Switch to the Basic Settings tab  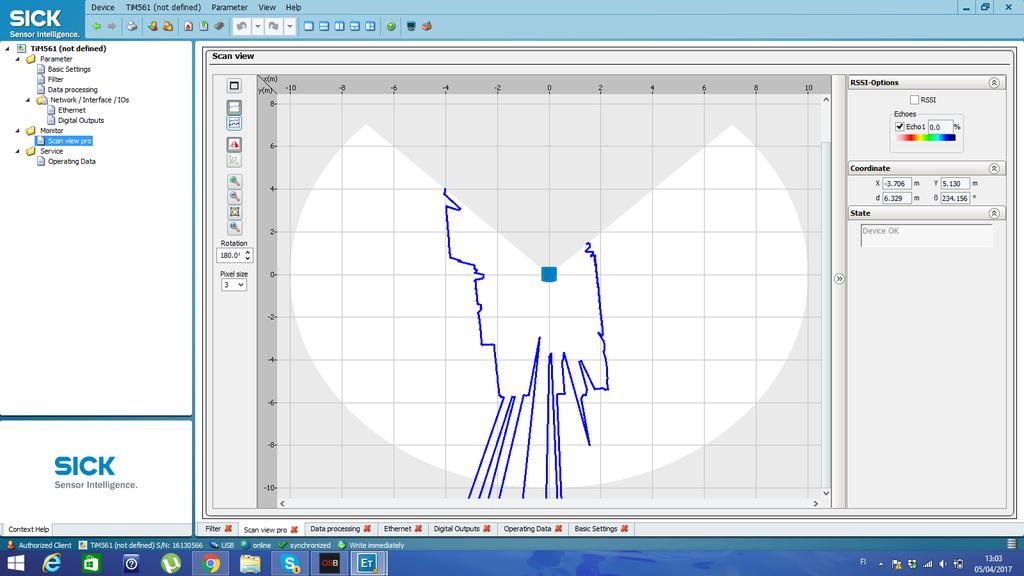click(x=596, y=529)
